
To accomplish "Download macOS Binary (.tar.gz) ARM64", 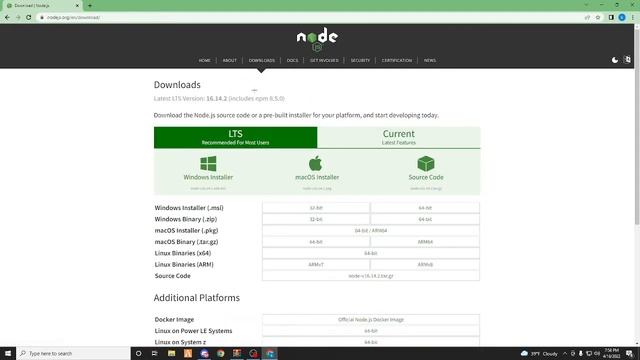I will (425, 242).
